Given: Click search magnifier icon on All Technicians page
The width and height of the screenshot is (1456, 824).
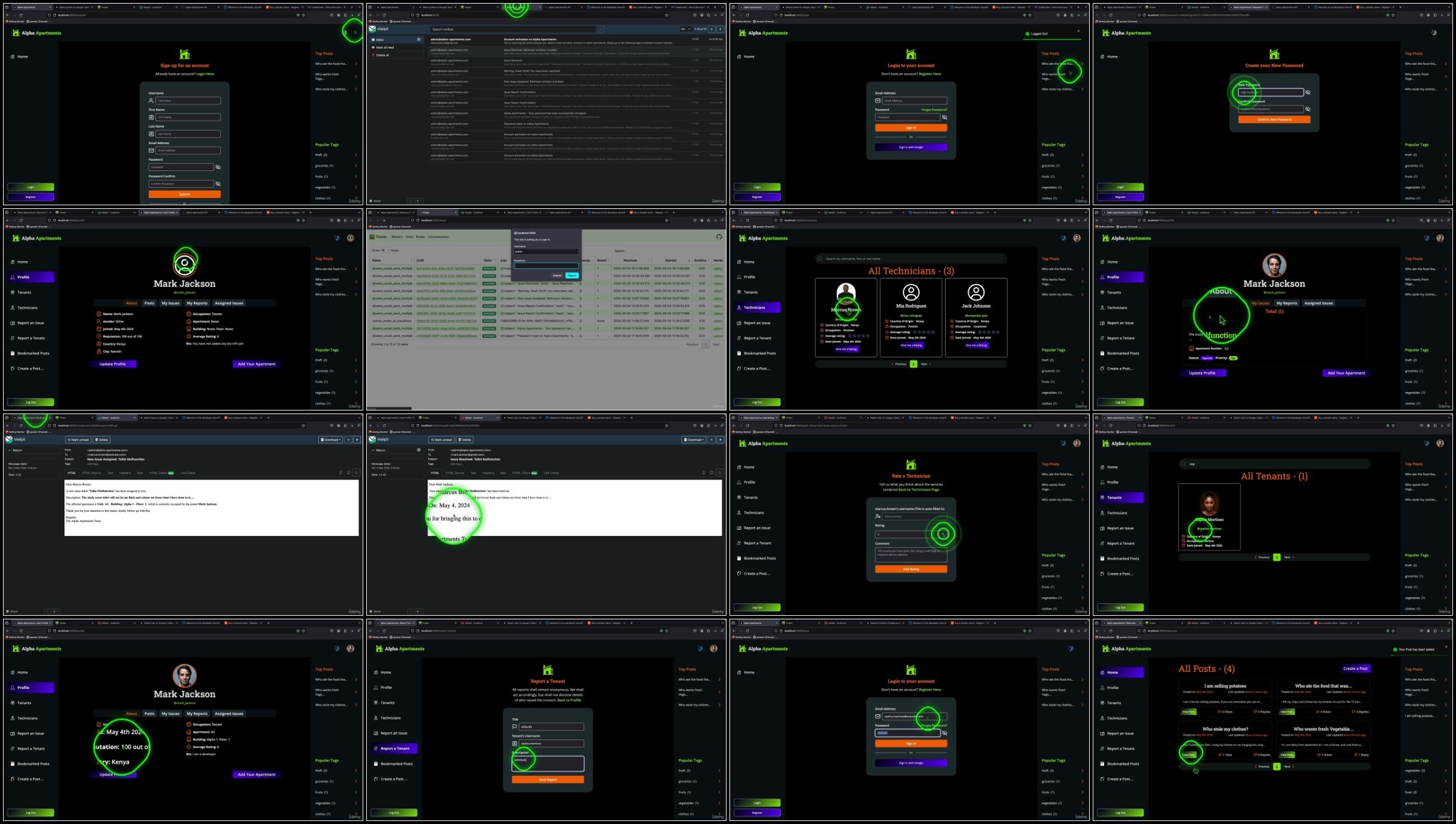Looking at the screenshot, I should pos(820,259).
